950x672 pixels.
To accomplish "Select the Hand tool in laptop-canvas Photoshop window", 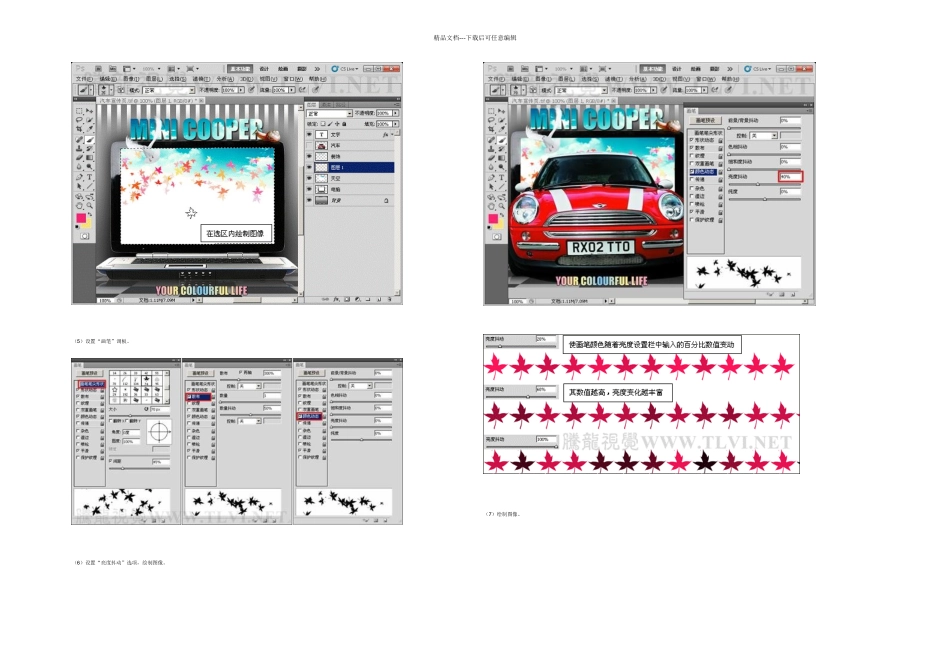I will point(79,206).
